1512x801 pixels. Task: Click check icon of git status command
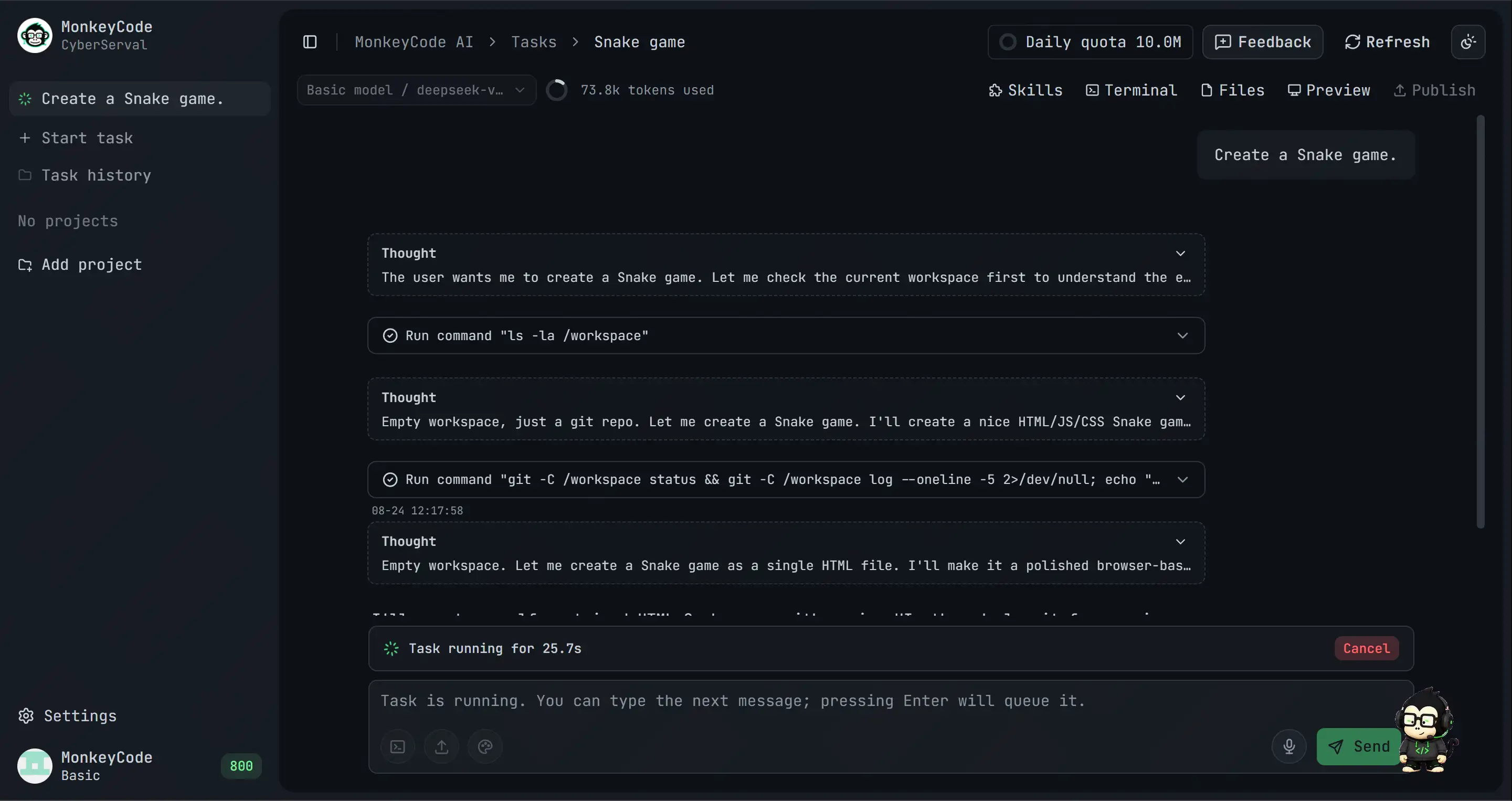pos(390,480)
